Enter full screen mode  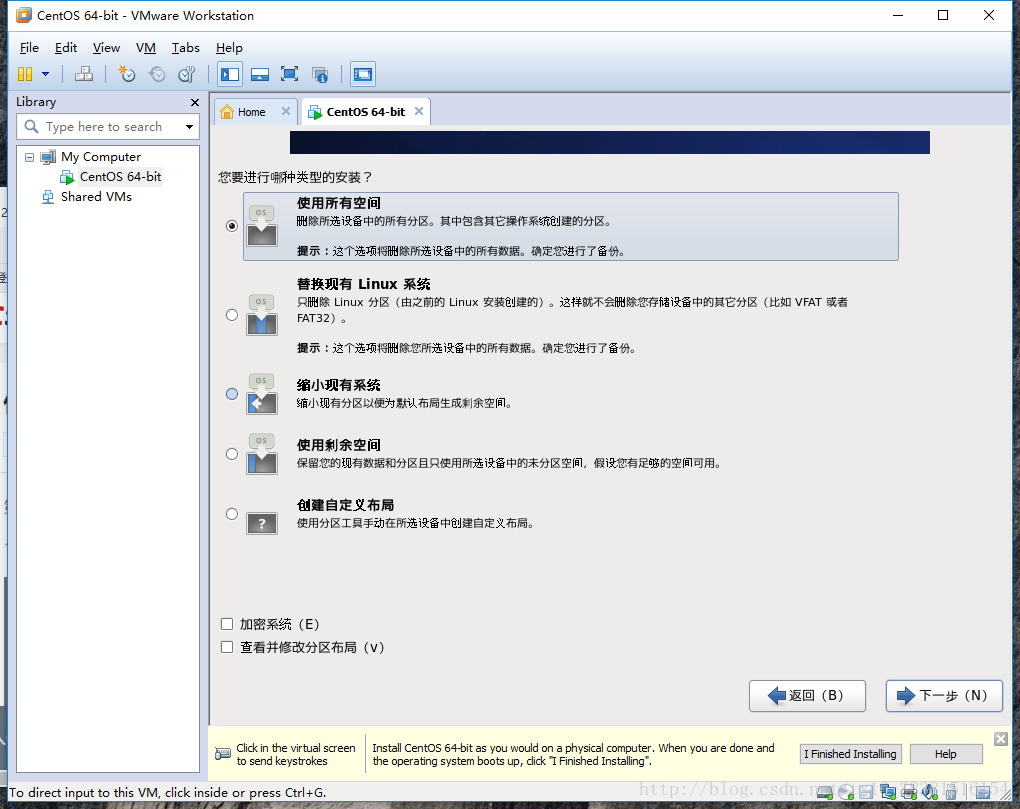pyautogui.click(x=289, y=74)
